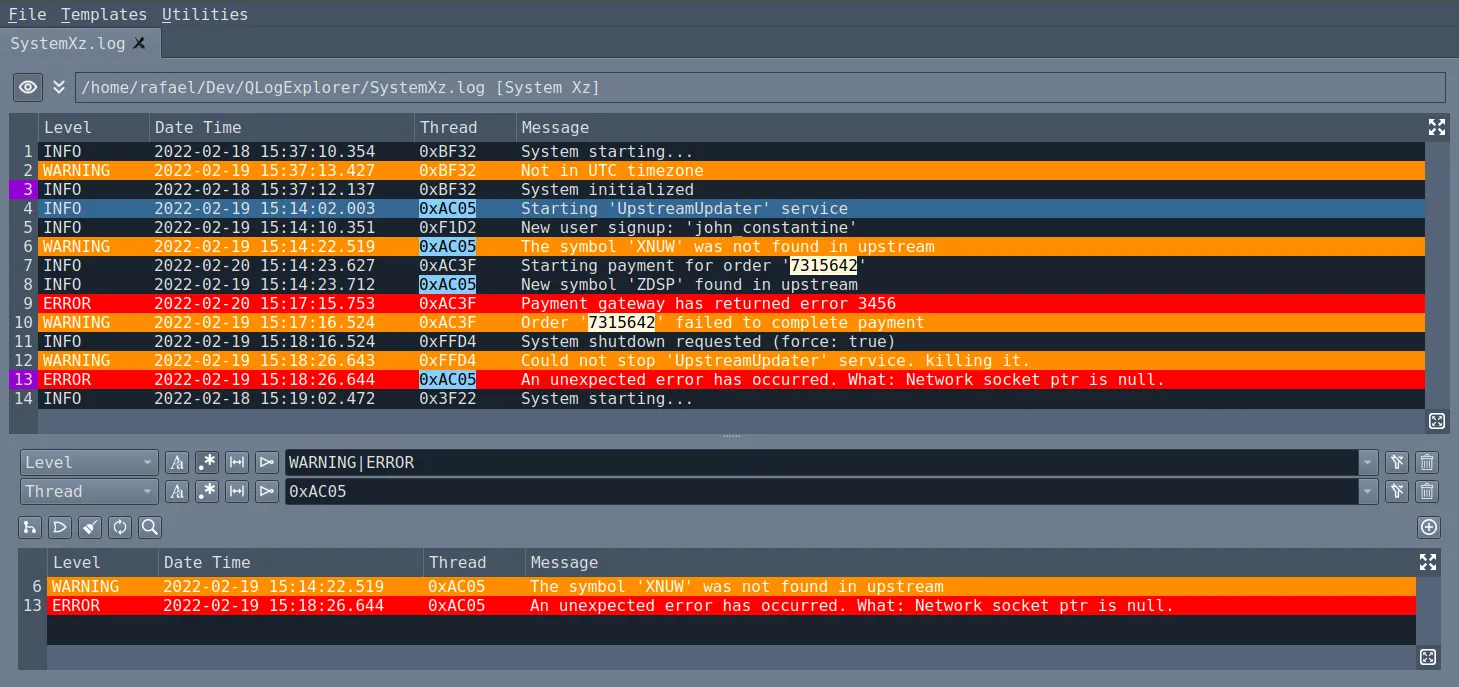The width and height of the screenshot is (1459, 687).
Task: Click the play-shaped icon in the search toolbar
Action: pos(60,527)
